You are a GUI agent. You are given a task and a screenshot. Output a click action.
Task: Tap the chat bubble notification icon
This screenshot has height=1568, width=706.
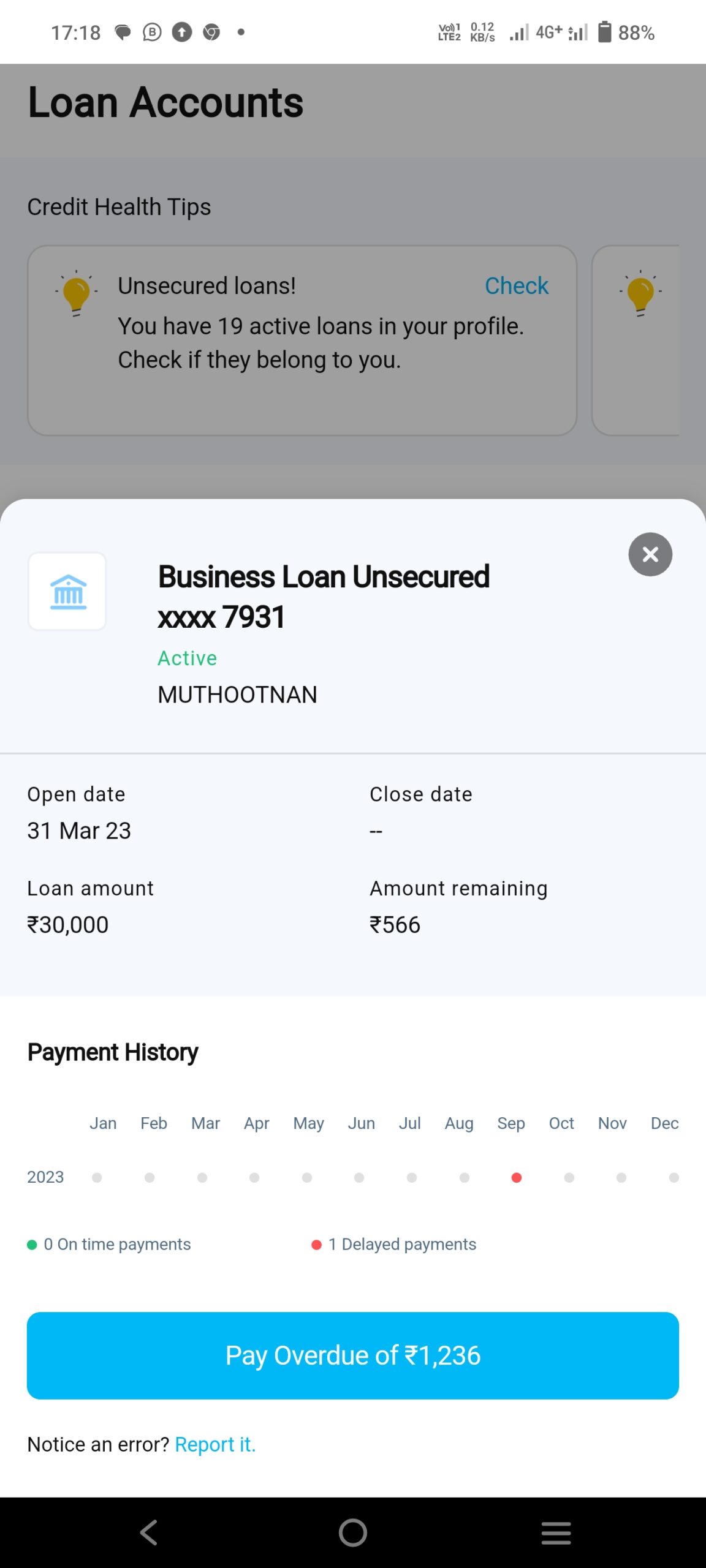[x=123, y=32]
